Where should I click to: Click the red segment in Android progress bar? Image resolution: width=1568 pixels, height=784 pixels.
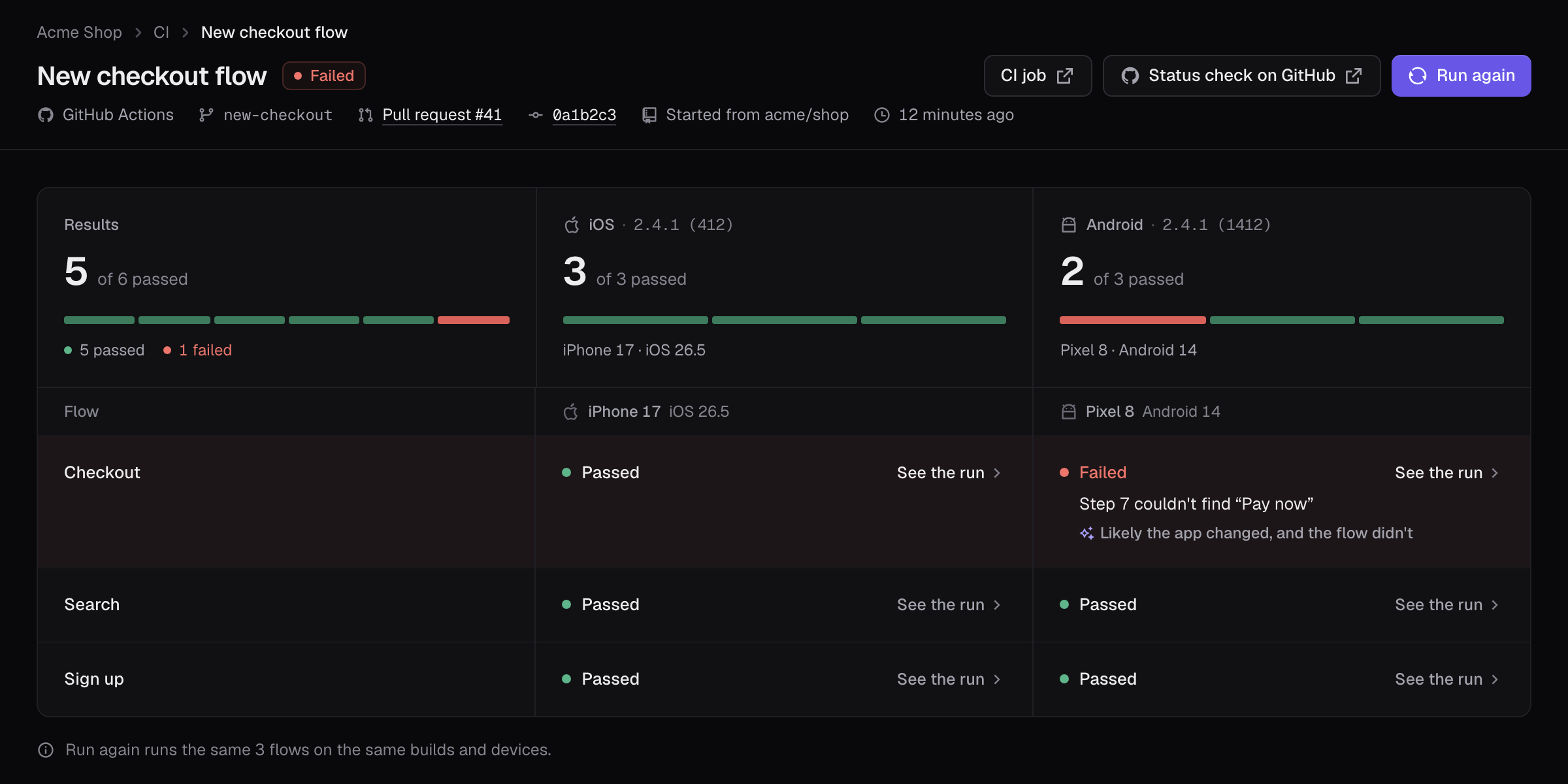point(1133,320)
